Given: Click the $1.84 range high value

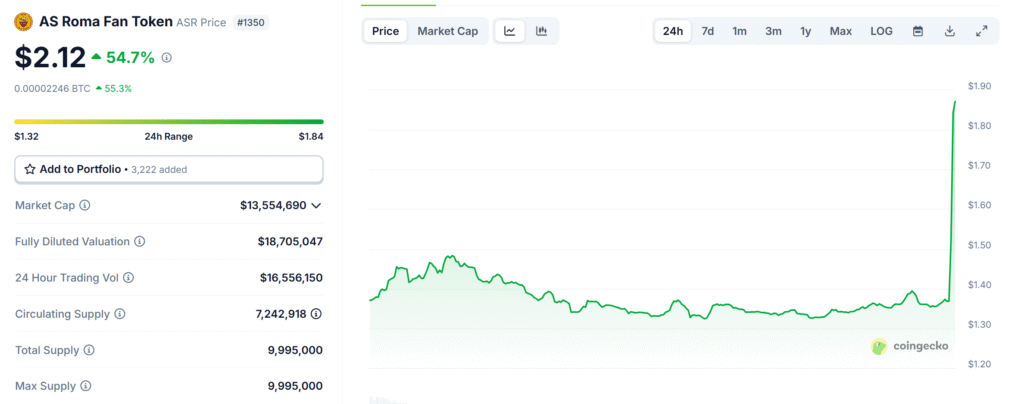Looking at the screenshot, I should (311, 136).
